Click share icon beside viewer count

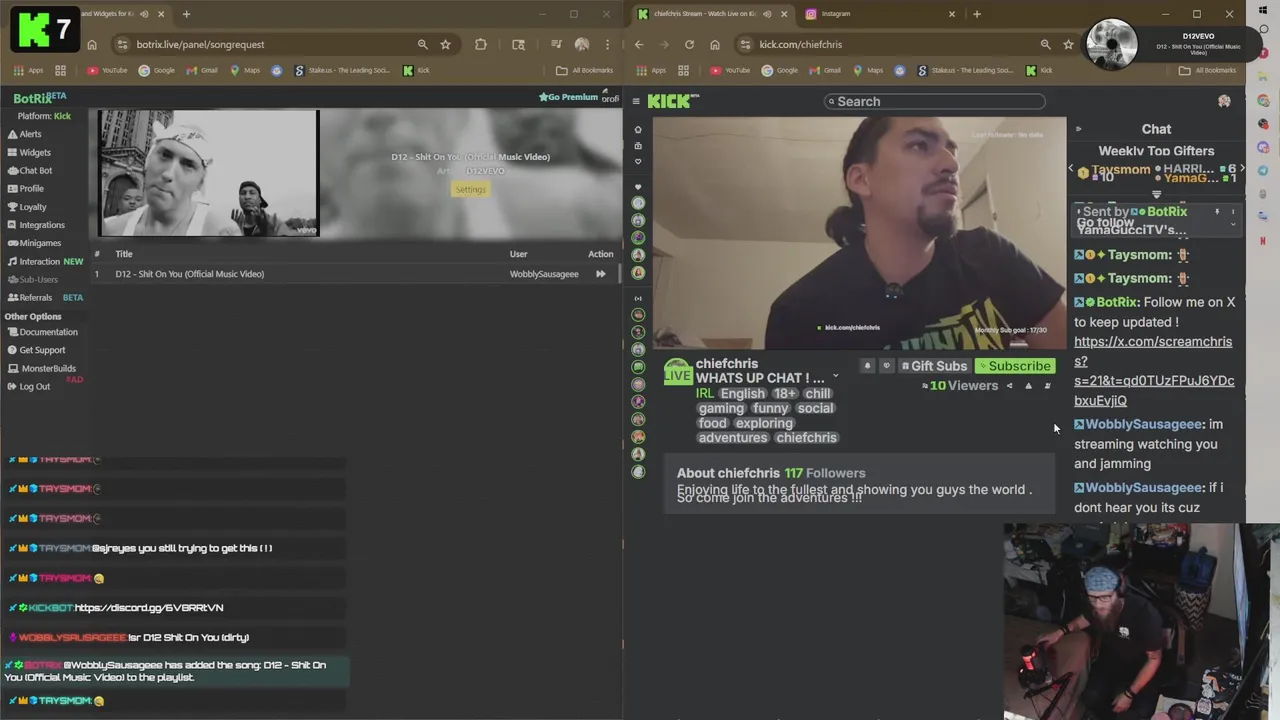click(x=1009, y=386)
